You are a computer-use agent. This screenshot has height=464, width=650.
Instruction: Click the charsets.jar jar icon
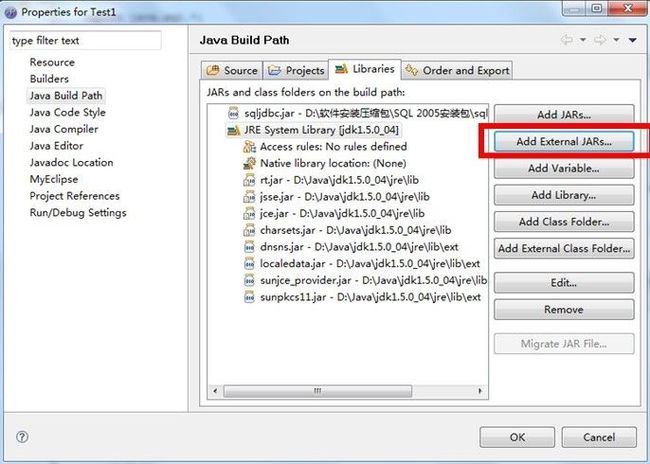click(x=249, y=230)
